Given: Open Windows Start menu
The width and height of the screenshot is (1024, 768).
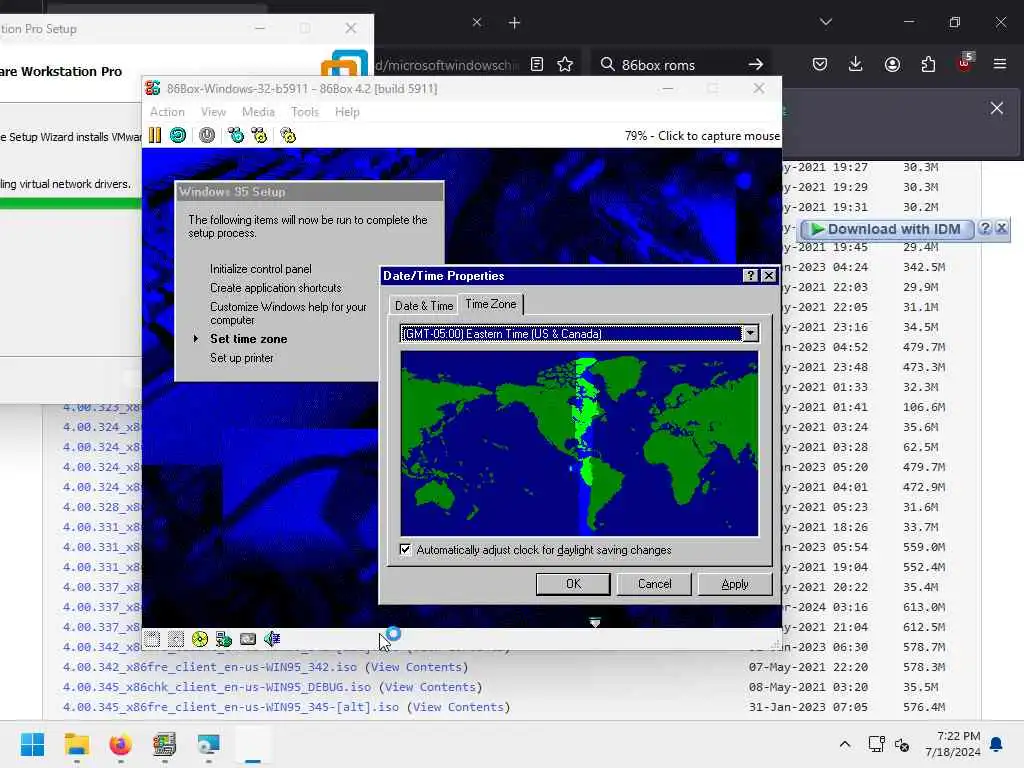Looking at the screenshot, I should point(33,744).
